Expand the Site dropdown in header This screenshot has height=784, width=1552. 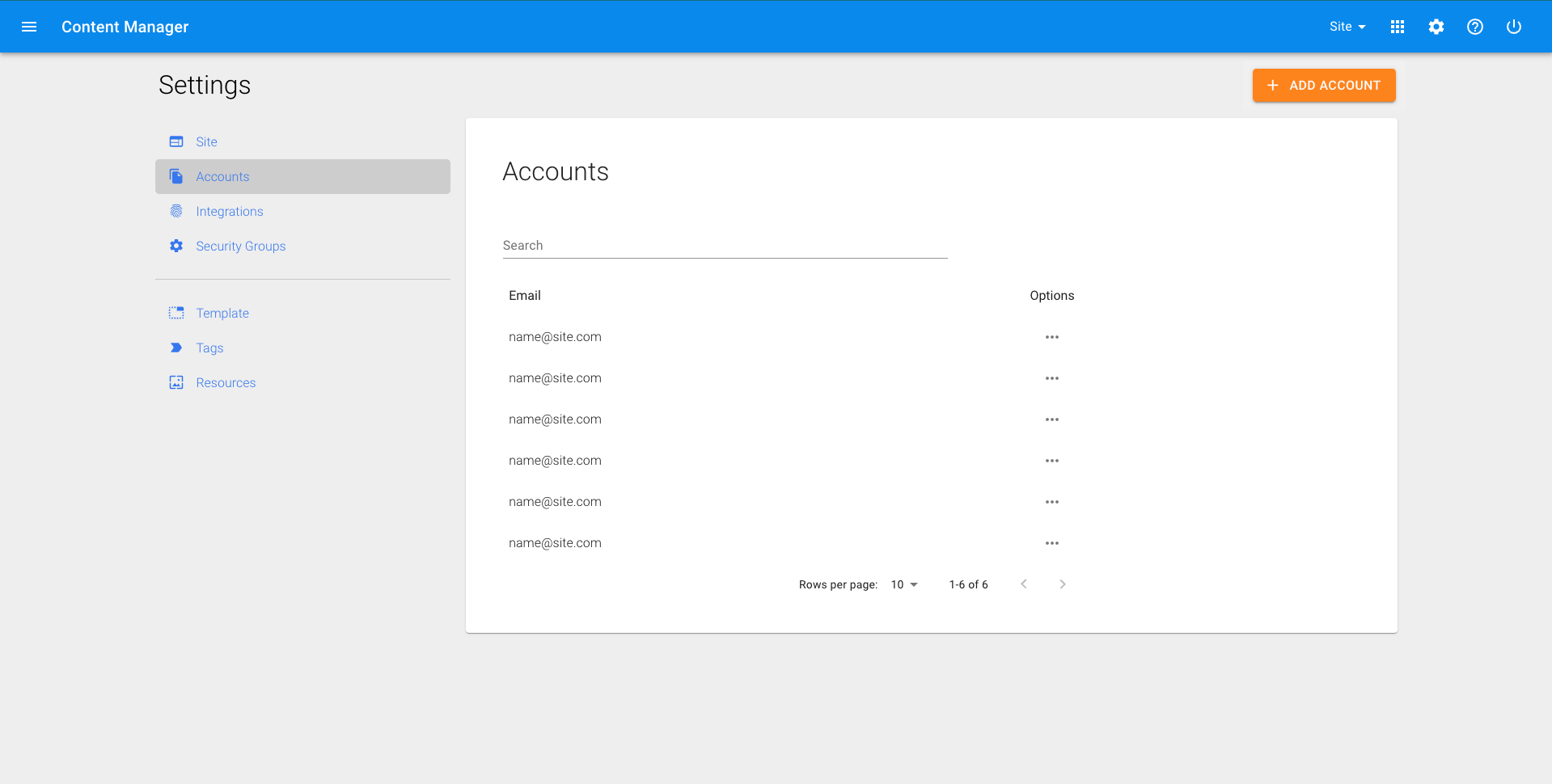point(1347,27)
